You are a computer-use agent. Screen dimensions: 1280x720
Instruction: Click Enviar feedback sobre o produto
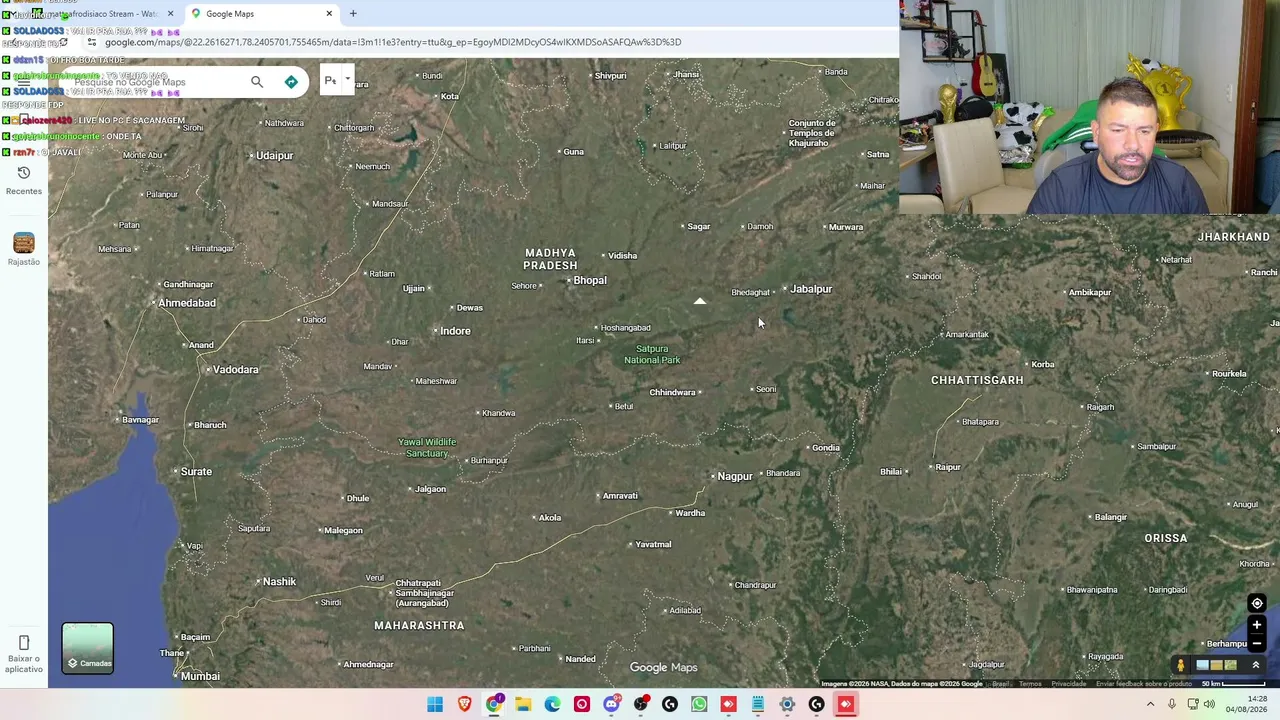(1143, 684)
